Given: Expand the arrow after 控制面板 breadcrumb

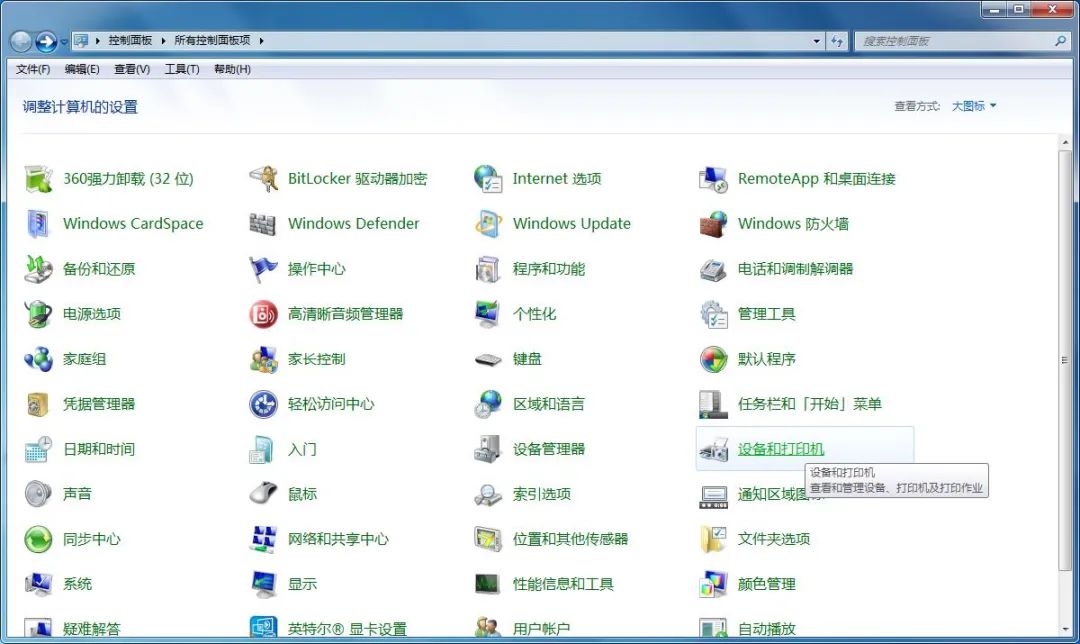Looking at the screenshot, I should (163, 41).
